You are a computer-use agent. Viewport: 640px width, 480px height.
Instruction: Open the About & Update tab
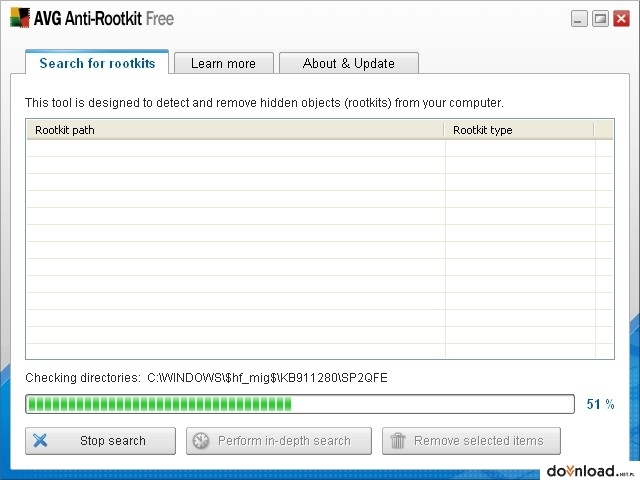click(349, 63)
